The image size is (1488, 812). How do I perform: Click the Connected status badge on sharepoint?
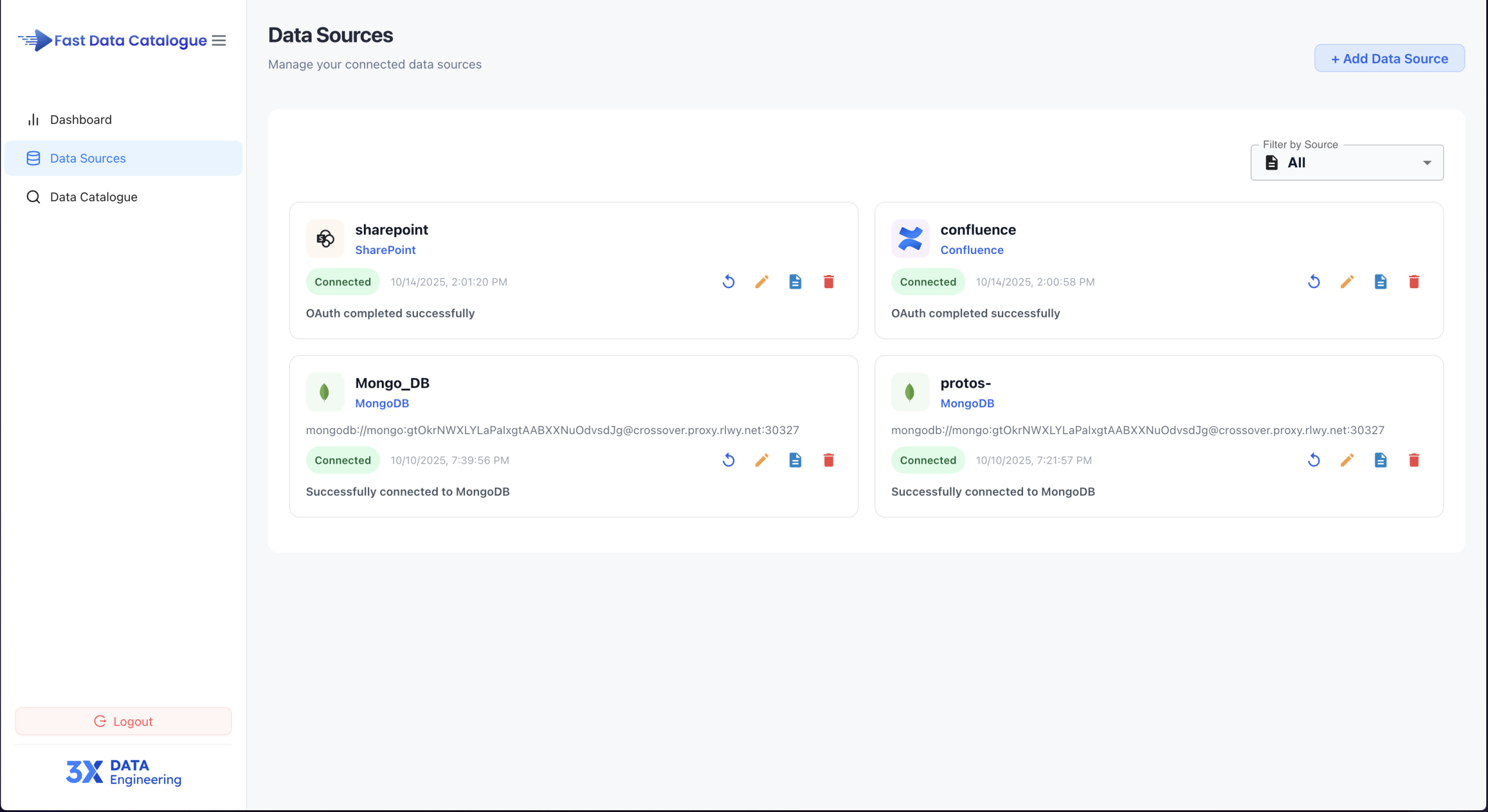[x=342, y=281]
